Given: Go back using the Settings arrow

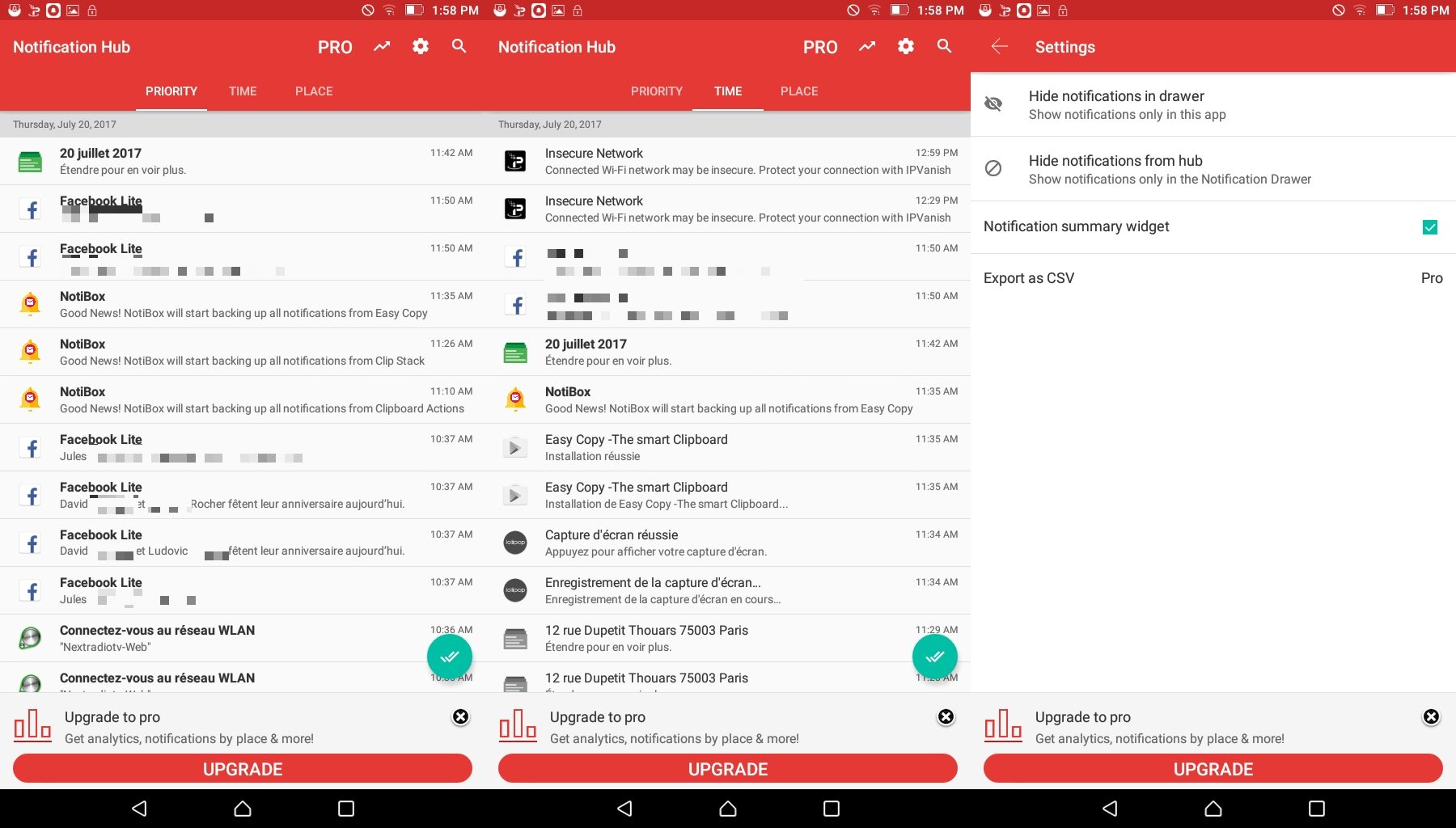Looking at the screenshot, I should point(1000,47).
